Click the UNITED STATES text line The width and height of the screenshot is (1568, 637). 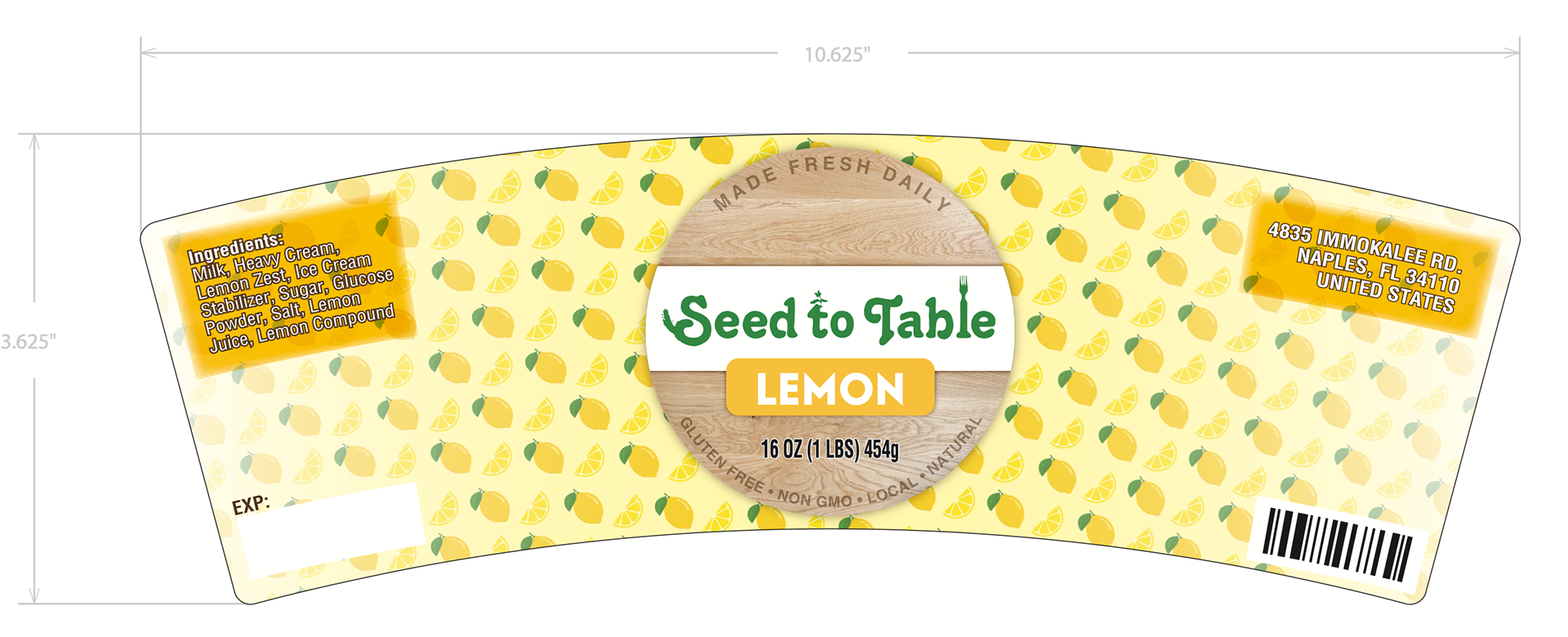tap(1386, 292)
